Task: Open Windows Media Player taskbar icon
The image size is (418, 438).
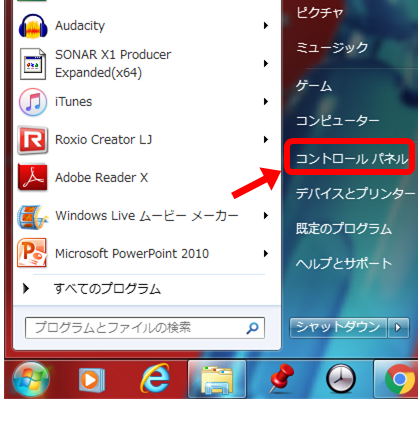Action: (92, 380)
